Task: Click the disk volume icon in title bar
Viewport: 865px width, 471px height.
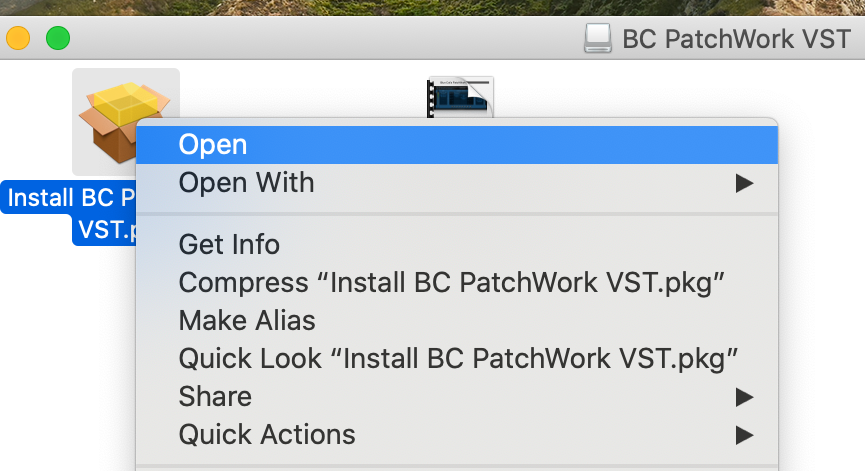Action: (598, 39)
